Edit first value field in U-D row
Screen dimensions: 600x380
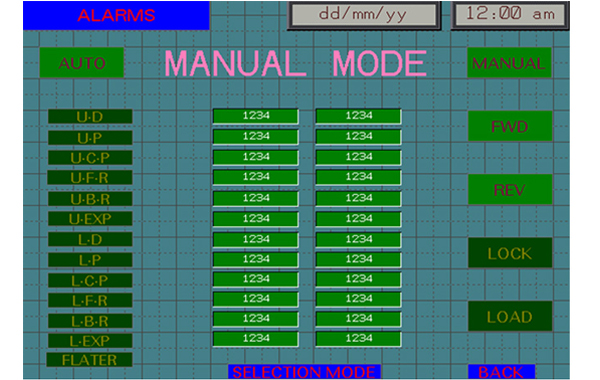[256, 116]
